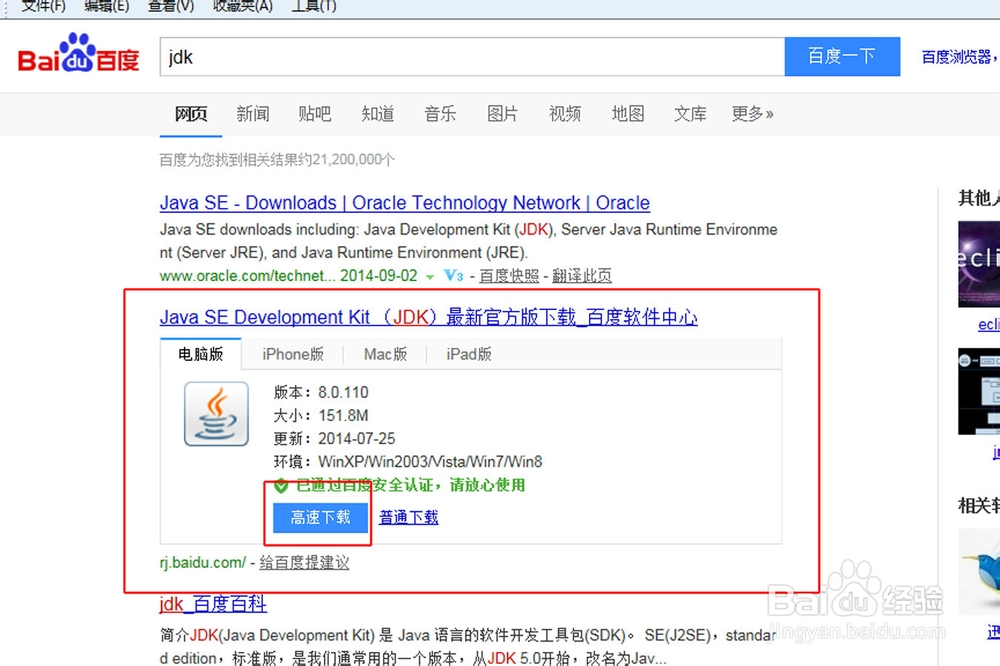Select the 电脑版 tab
The width and height of the screenshot is (1000, 666).
coord(200,354)
